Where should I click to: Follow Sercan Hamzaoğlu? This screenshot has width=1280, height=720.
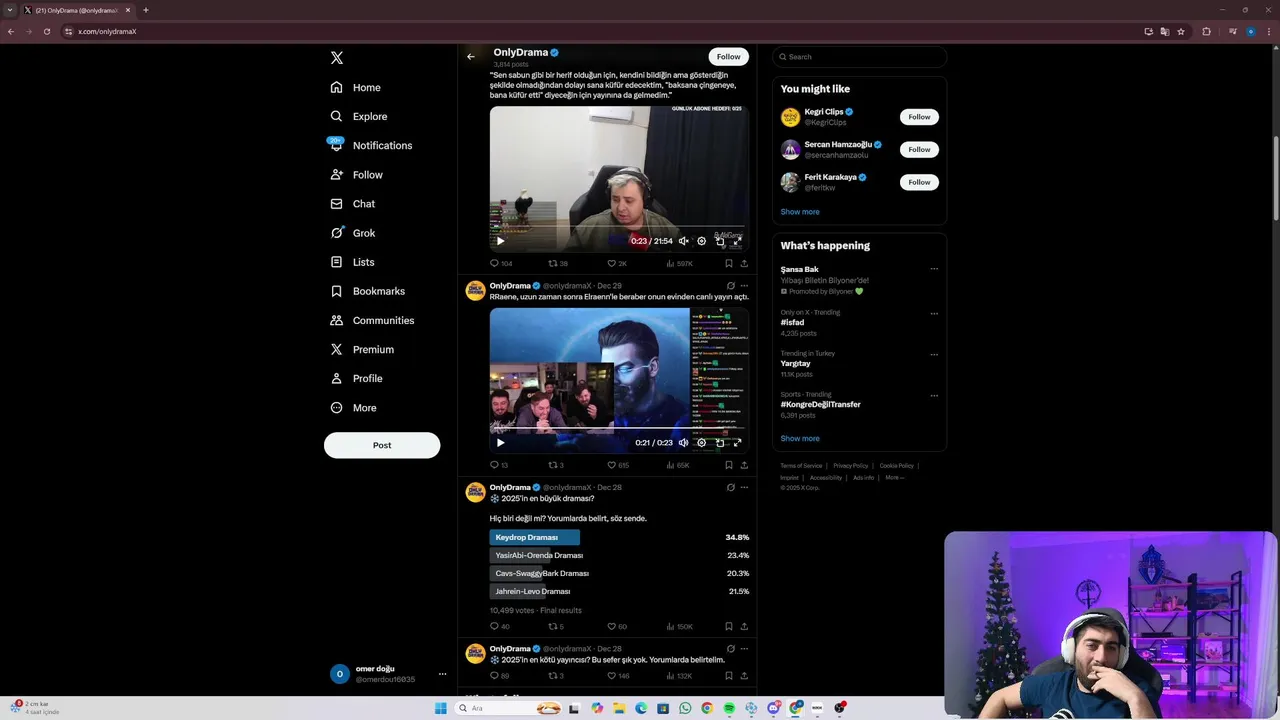click(919, 149)
